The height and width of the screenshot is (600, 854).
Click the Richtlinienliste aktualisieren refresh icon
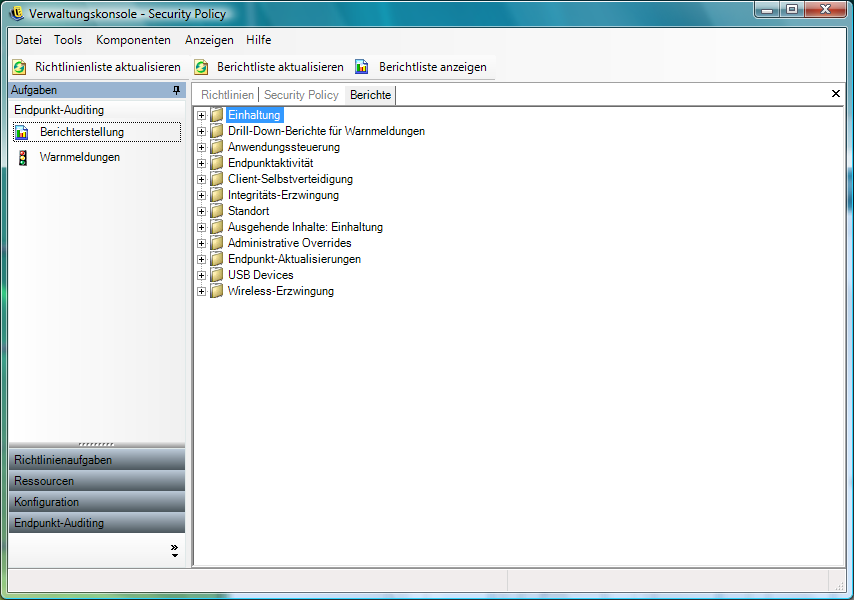click(20, 67)
